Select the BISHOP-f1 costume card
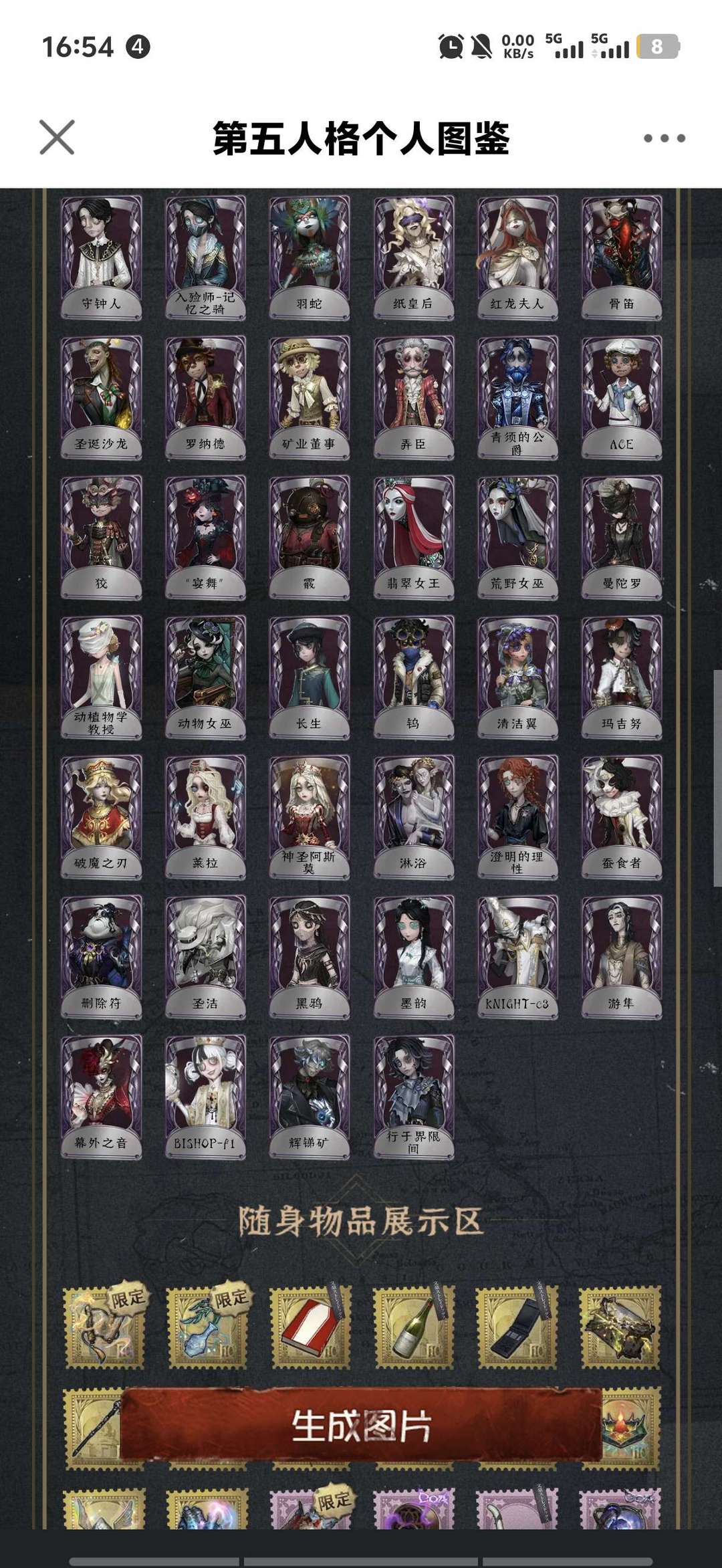 pyautogui.click(x=205, y=1097)
